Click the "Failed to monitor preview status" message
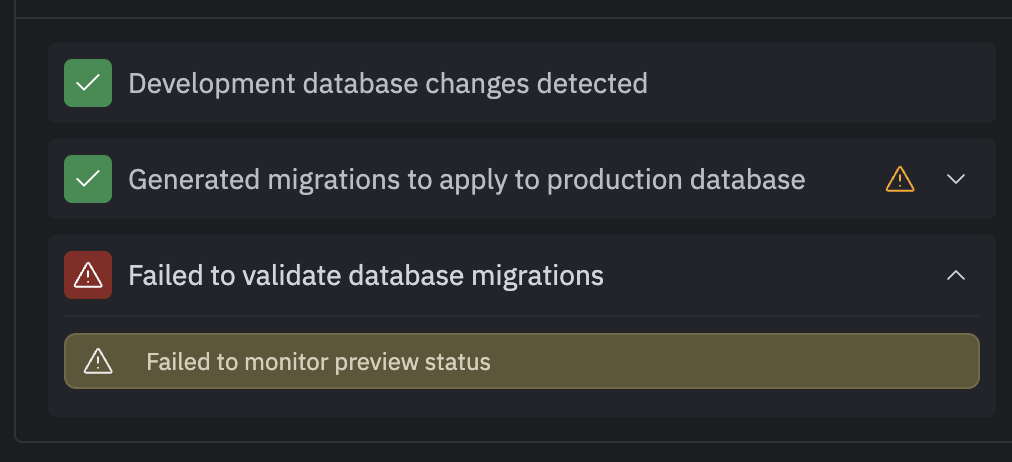The height and width of the screenshot is (462, 1012). point(318,361)
